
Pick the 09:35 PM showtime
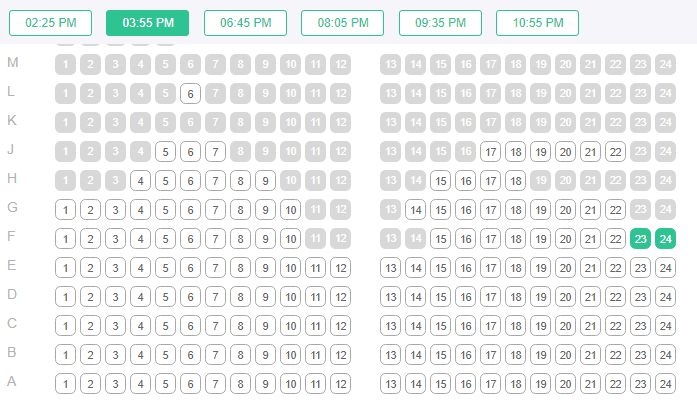click(440, 22)
